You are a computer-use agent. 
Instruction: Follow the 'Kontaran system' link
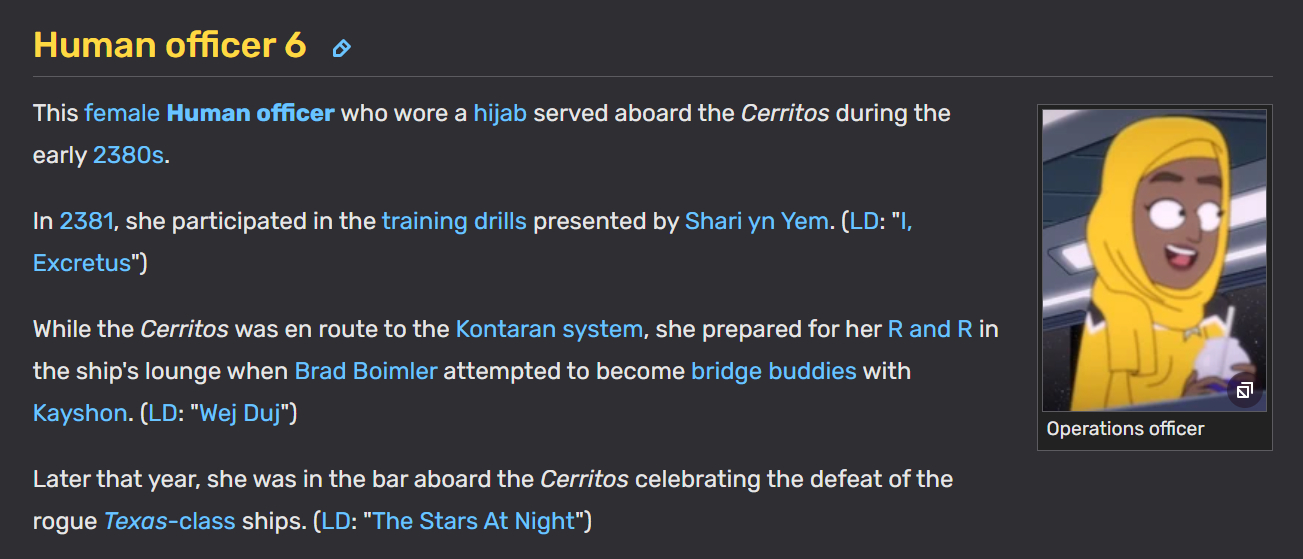click(549, 329)
